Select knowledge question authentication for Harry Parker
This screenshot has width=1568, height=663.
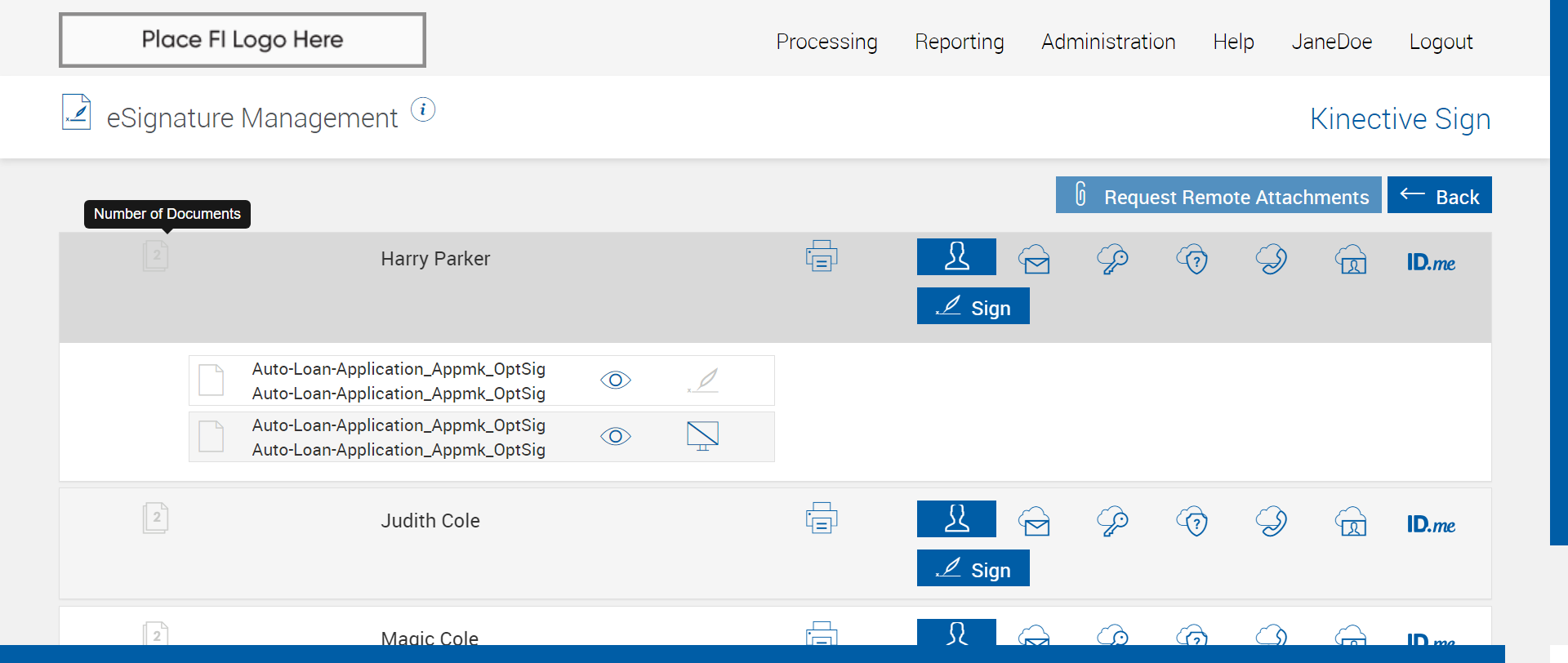[1192, 260]
